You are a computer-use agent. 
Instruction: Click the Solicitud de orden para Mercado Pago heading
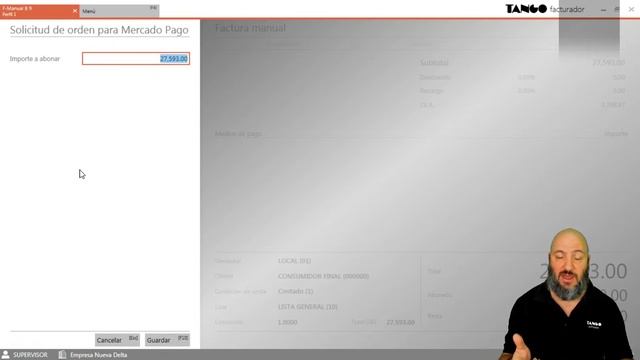[99, 30]
